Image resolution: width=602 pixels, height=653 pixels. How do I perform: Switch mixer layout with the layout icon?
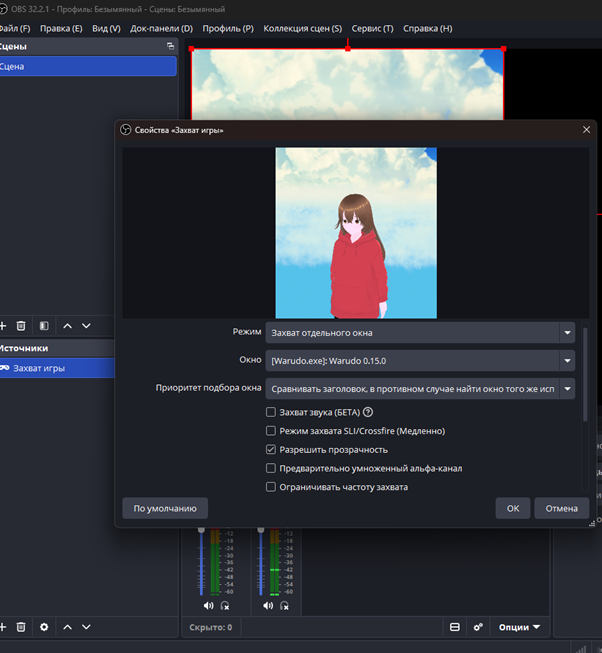tap(455, 627)
